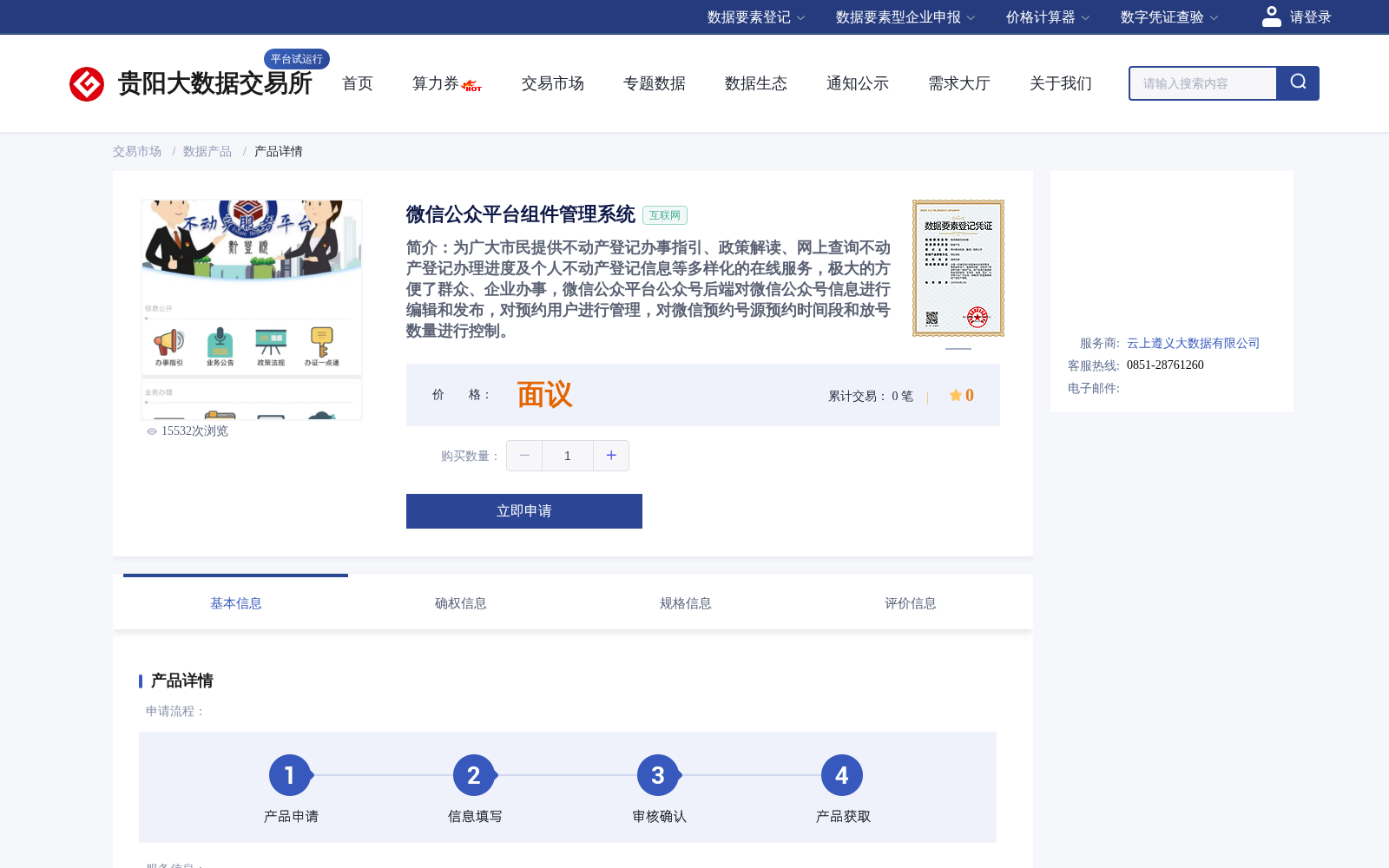This screenshot has width=1389, height=868.
Task: Increase purchase quantity with plus button
Action: point(611,456)
